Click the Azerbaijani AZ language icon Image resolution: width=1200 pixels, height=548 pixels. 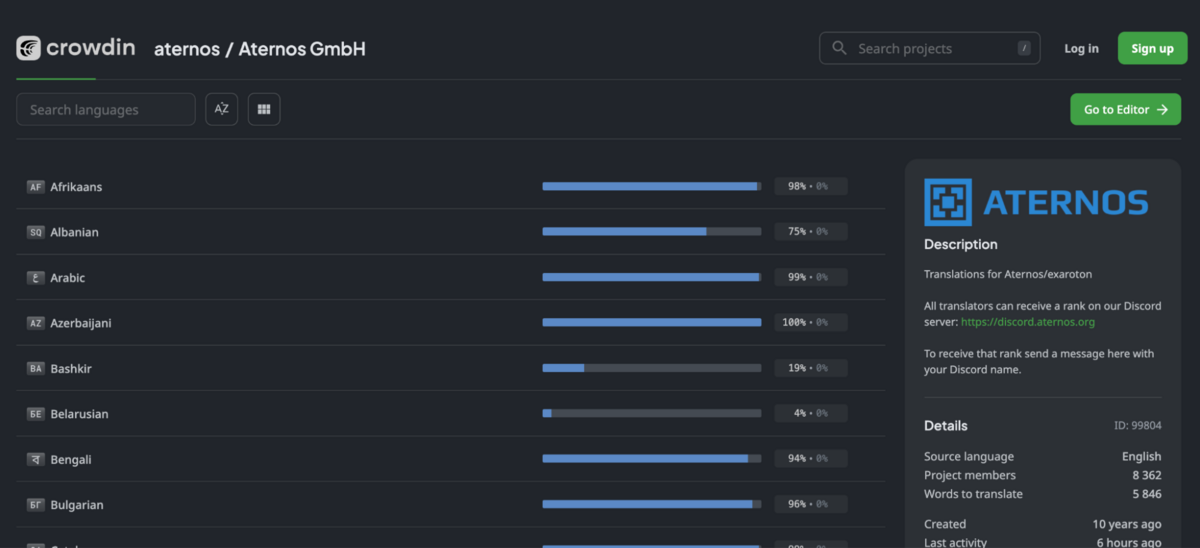tap(36, 323)
